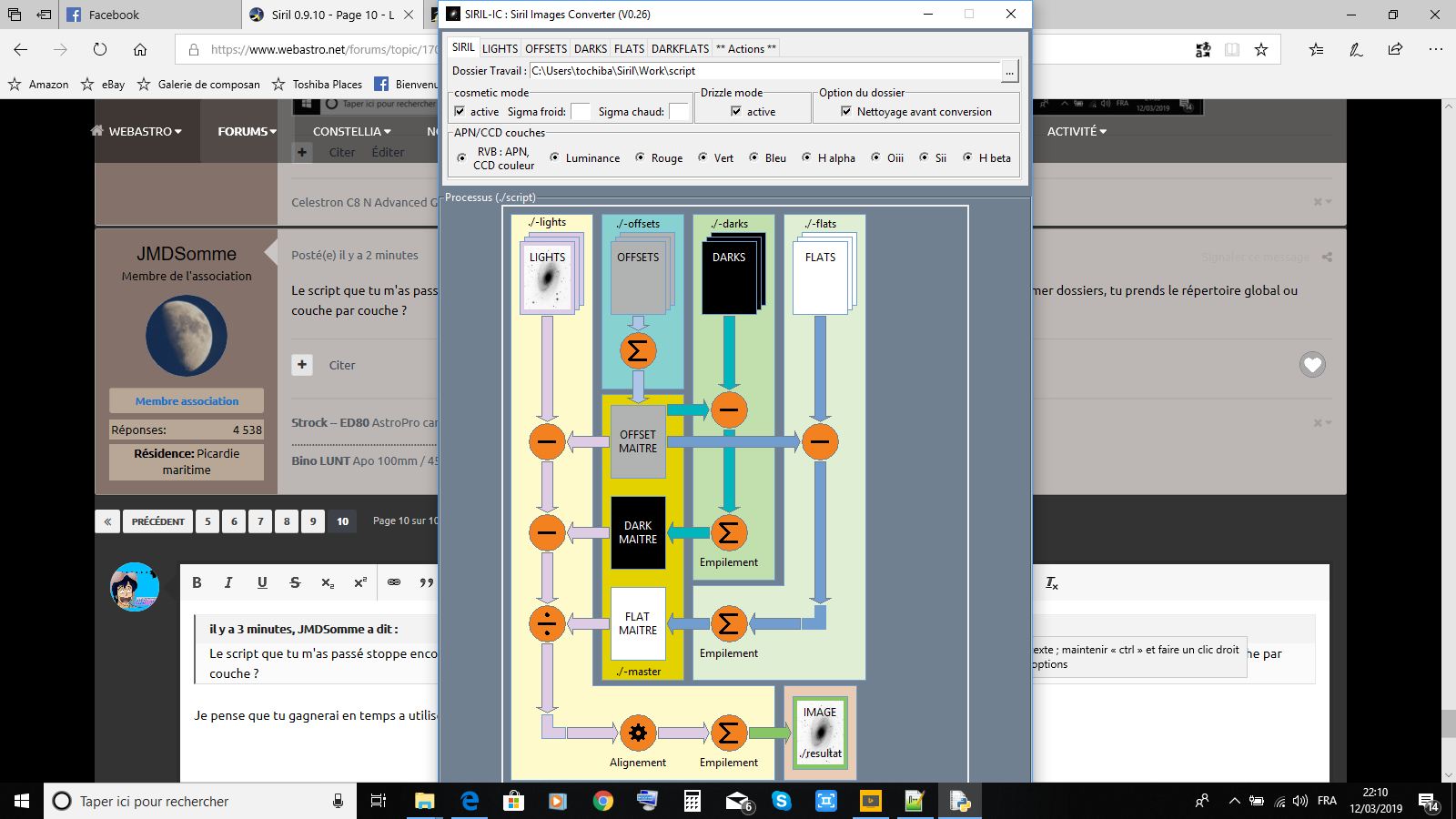
Task: Open the CONSTELLIA dropdown menu
Action: [351, 131]
